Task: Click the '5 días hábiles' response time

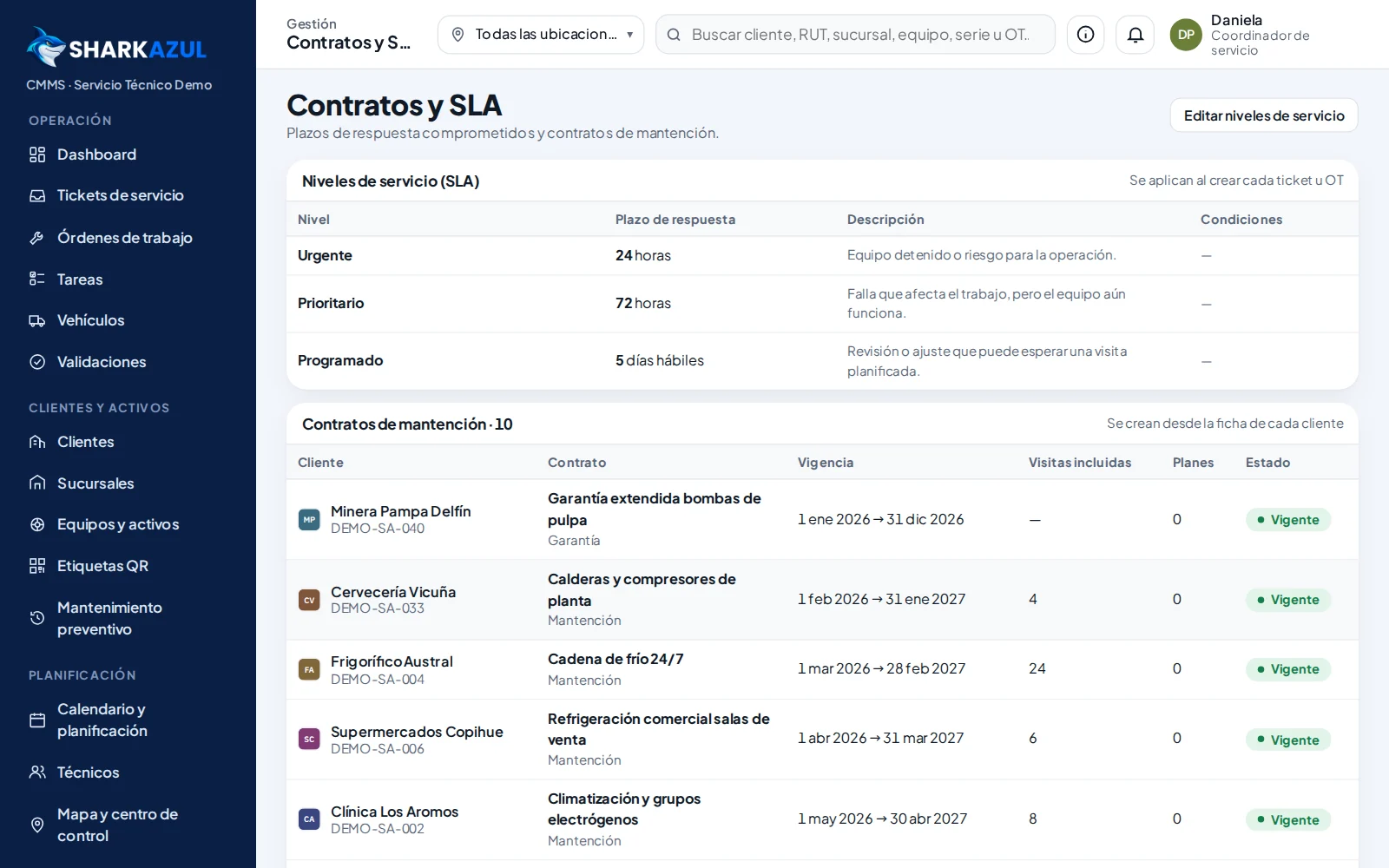Action: point(660,360)
